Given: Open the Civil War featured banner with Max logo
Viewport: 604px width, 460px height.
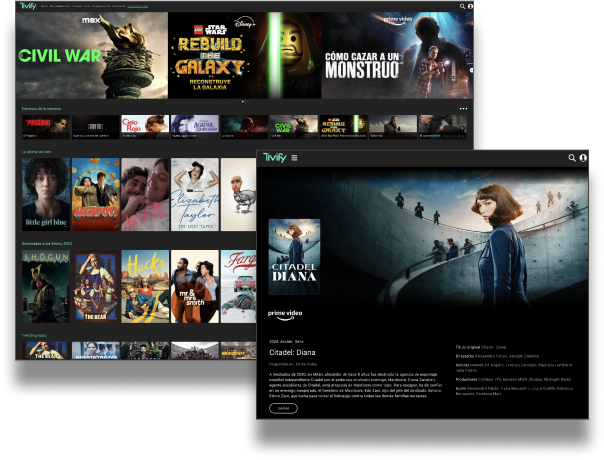Looking at the screenshot, I should (92, 55).
